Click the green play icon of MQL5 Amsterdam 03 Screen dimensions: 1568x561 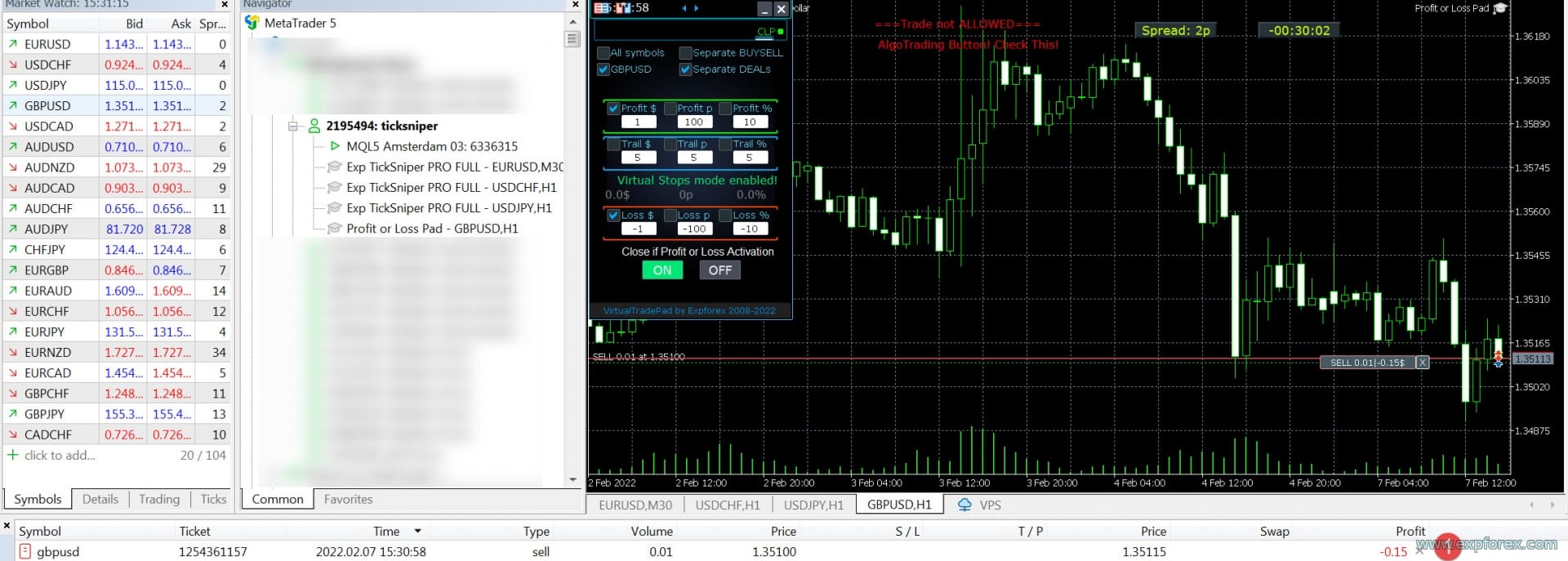[x=335, y=146]
